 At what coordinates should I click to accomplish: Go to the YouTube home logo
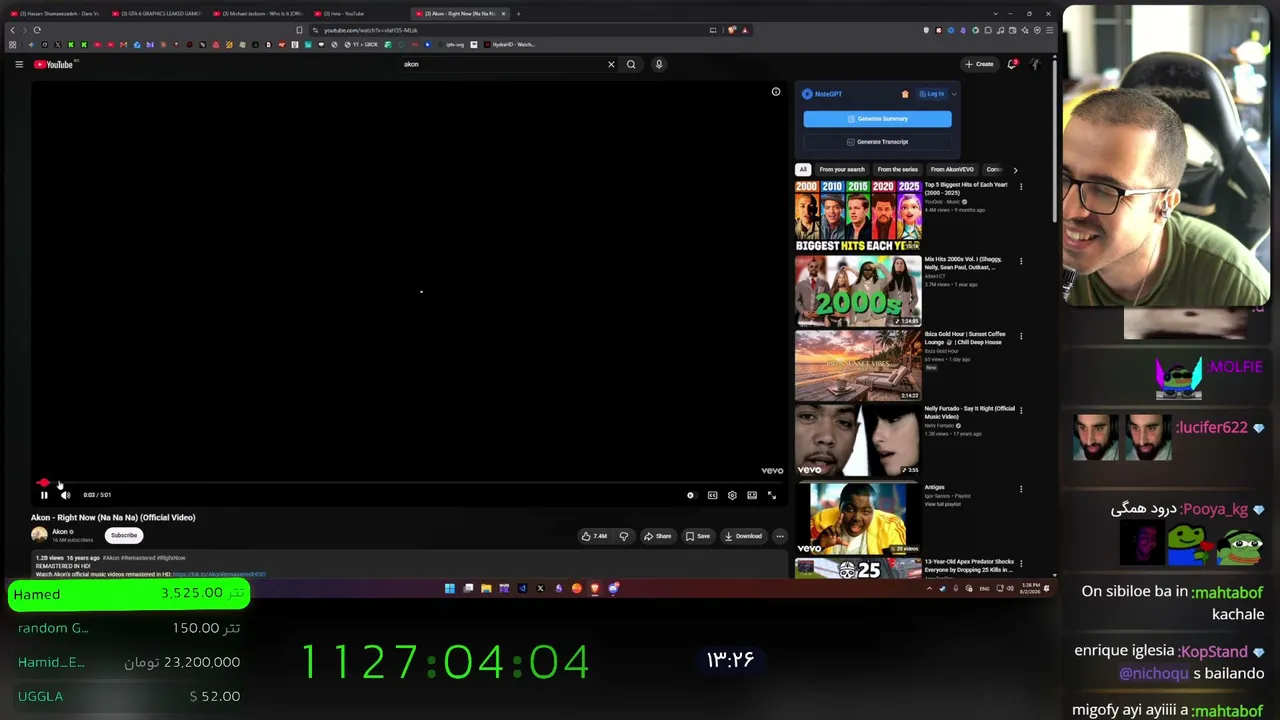click(x=55, y=64)
